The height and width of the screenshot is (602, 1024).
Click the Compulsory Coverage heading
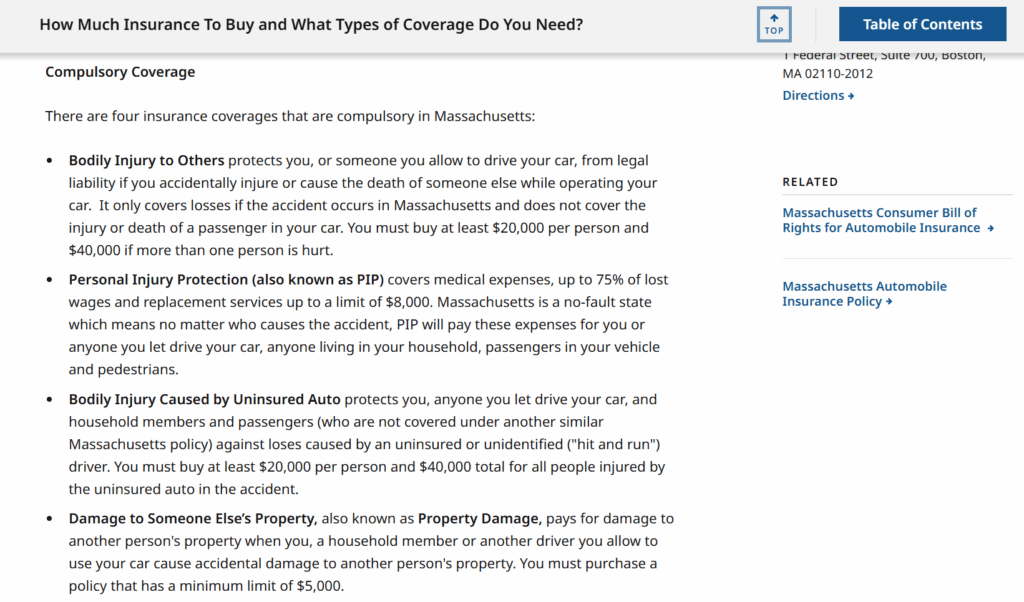(120, 72)
